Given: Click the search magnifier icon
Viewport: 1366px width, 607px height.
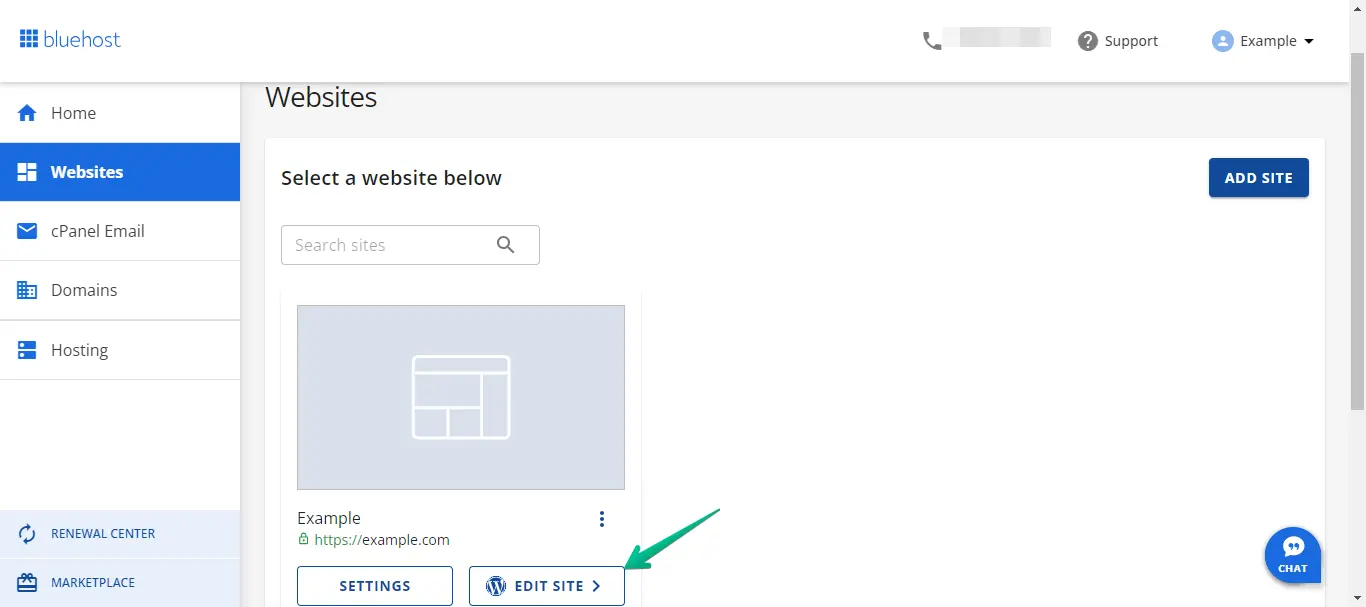Looking at the screenshot, I should (x=506, y=245).
